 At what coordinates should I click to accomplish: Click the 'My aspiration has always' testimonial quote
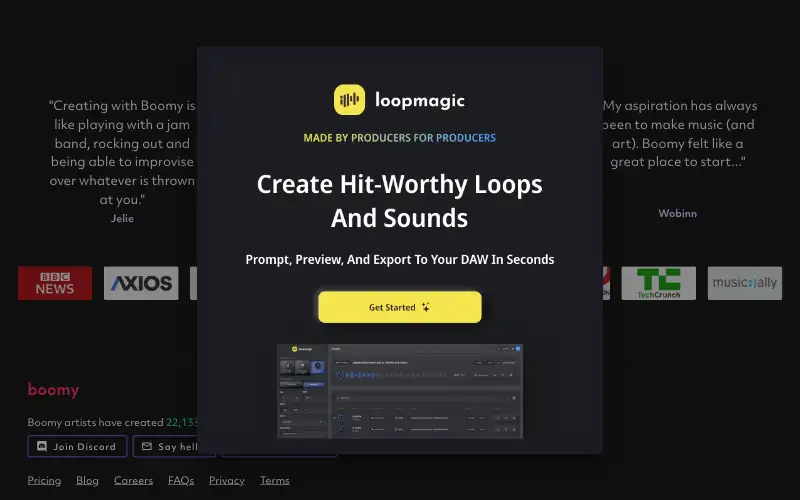[x=678, y=134]
